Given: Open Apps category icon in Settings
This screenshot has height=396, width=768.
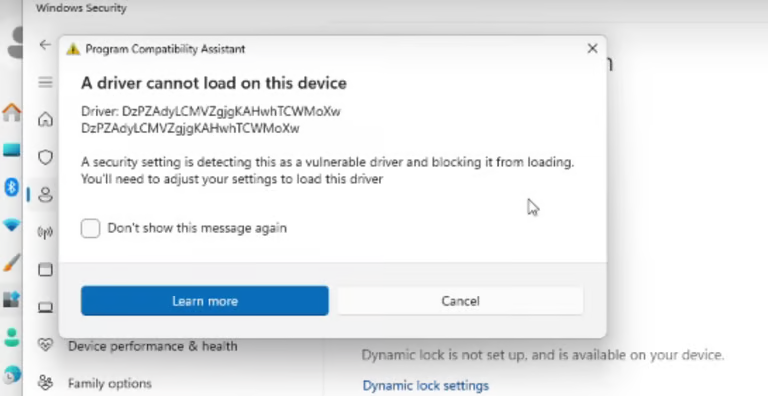Looking at the screenshot, I should pos(11,300).
